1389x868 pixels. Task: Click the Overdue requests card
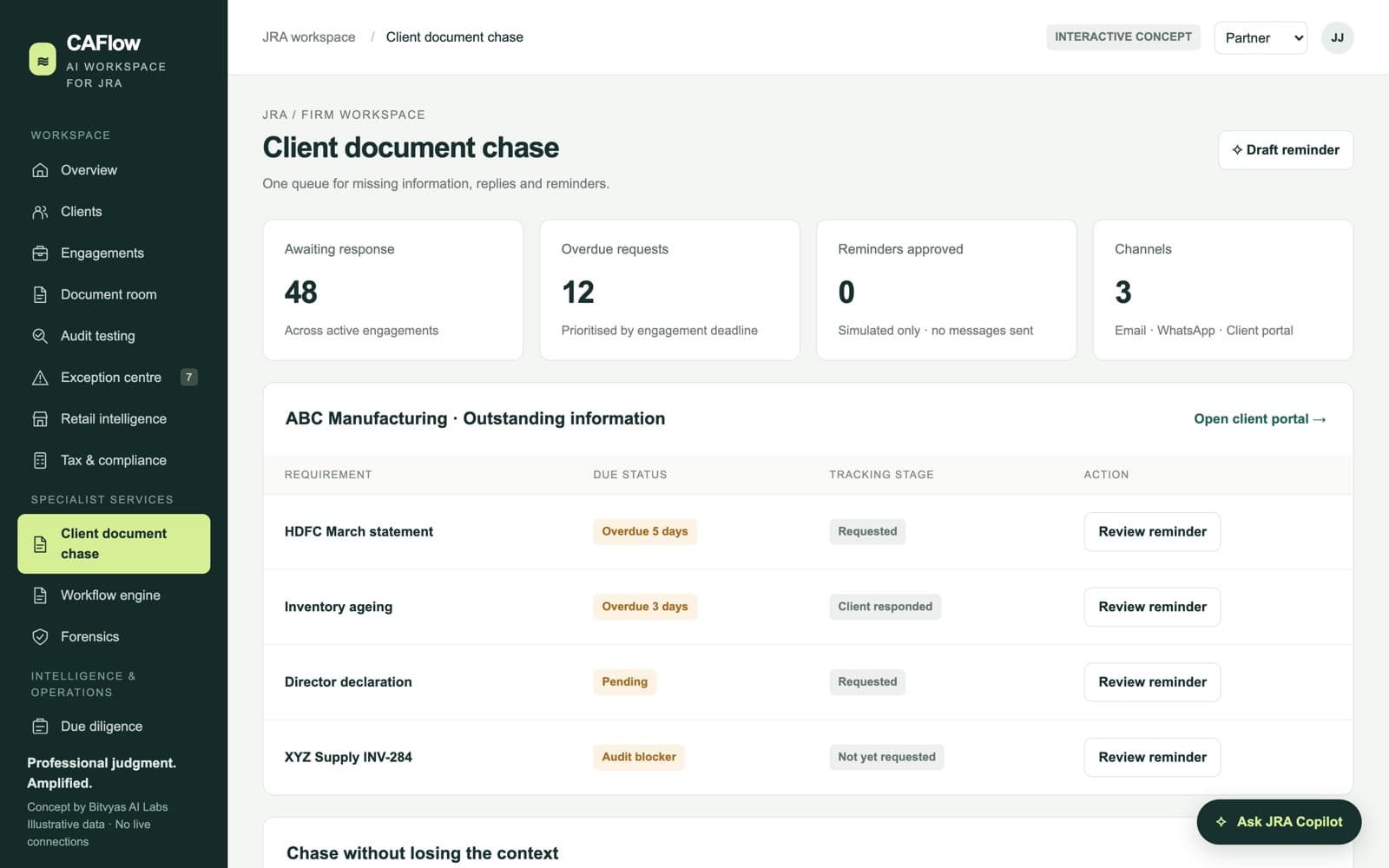pos(669,290)
